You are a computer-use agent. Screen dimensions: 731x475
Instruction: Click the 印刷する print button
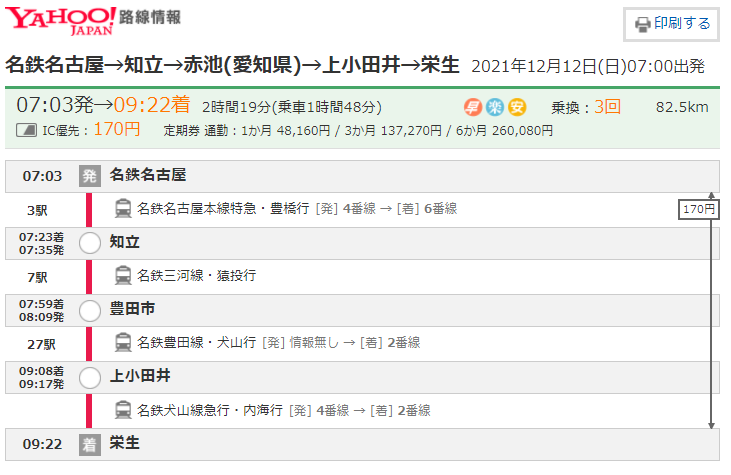coord(671,24)
